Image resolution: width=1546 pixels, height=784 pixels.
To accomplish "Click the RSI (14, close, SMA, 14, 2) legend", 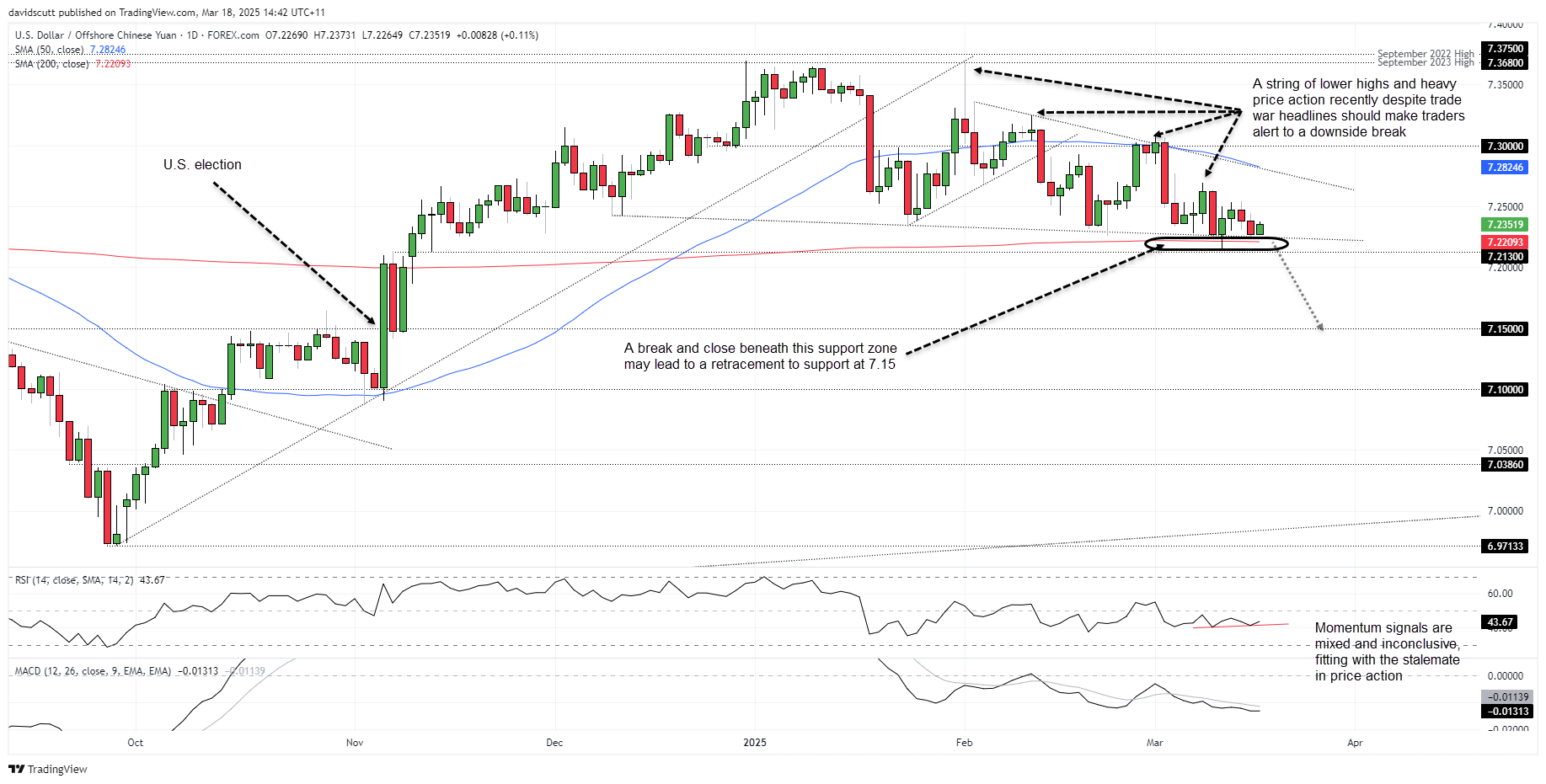I will 89,580.
